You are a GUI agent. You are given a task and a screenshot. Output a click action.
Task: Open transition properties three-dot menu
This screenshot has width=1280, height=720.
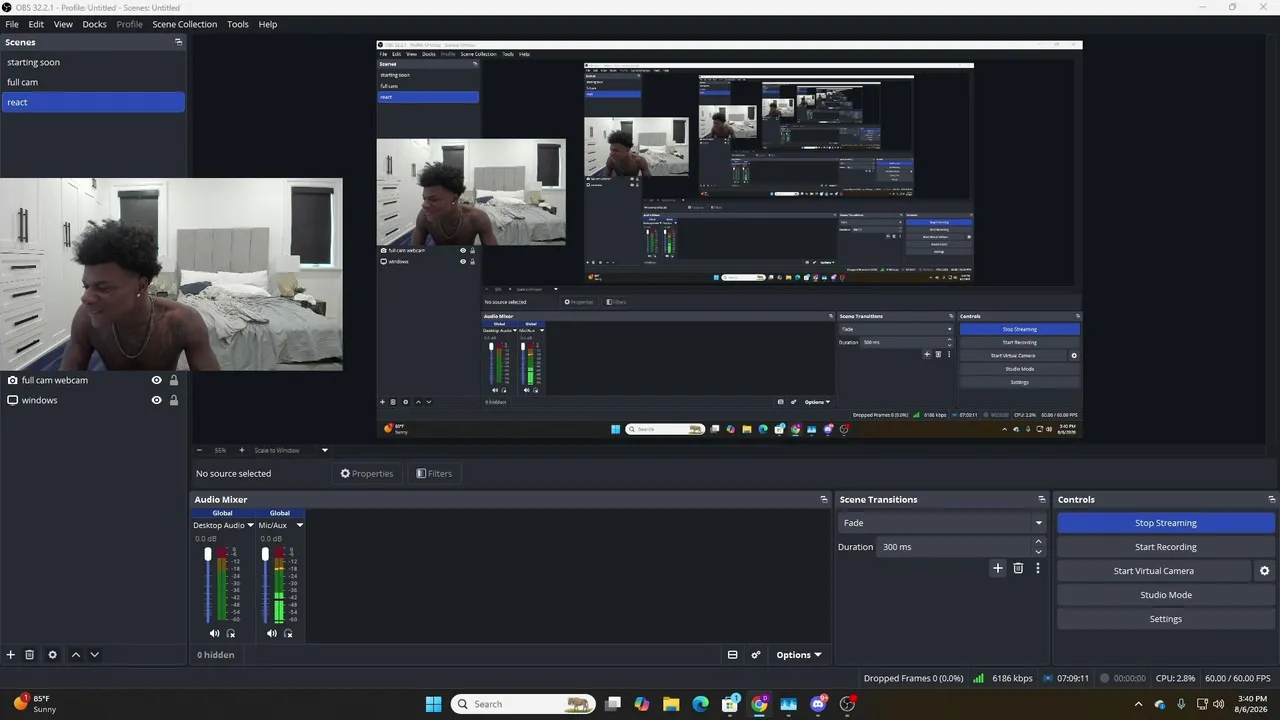pos(1038,568)
